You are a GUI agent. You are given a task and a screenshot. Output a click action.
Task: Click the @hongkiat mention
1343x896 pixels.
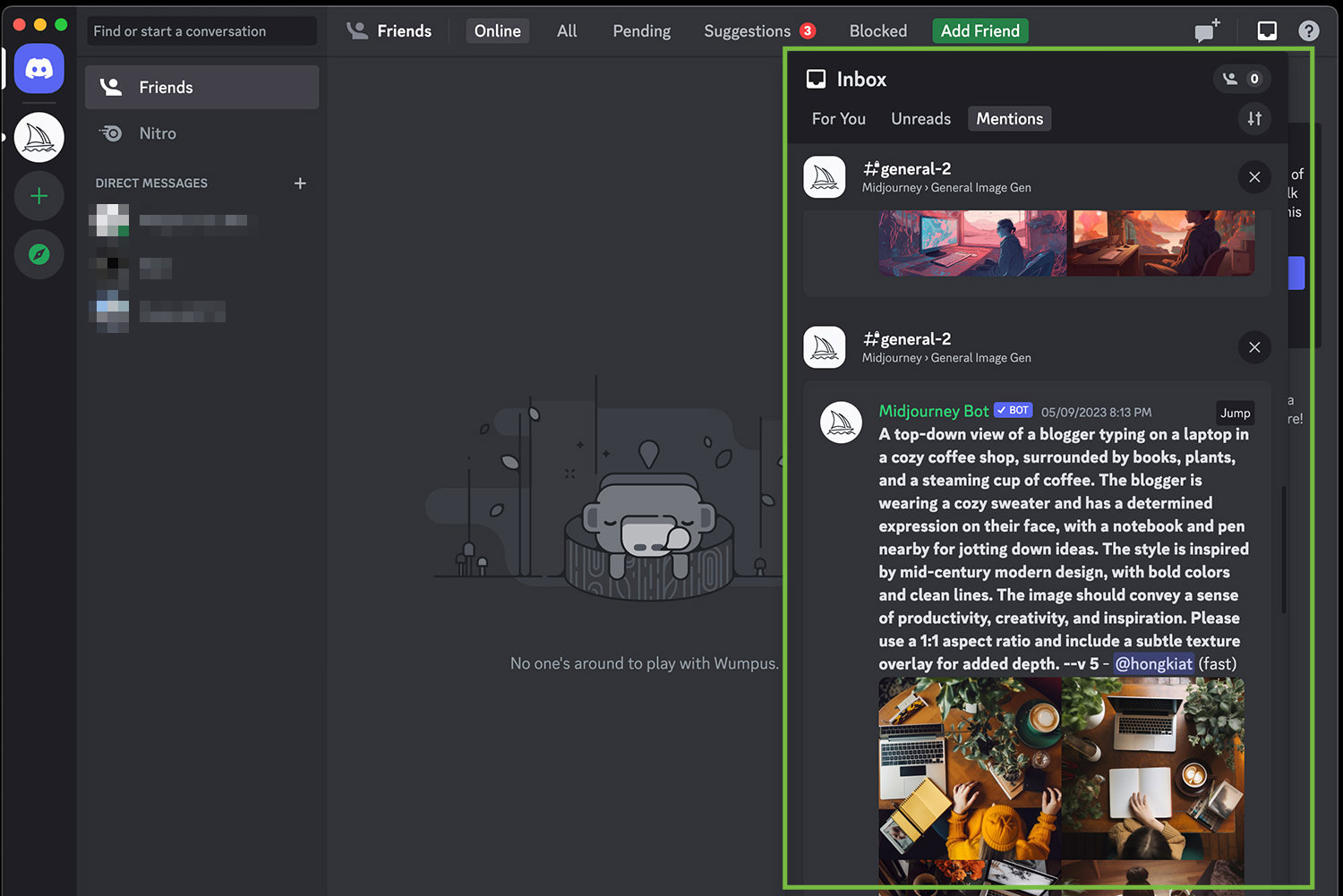tap(1153, 663)
